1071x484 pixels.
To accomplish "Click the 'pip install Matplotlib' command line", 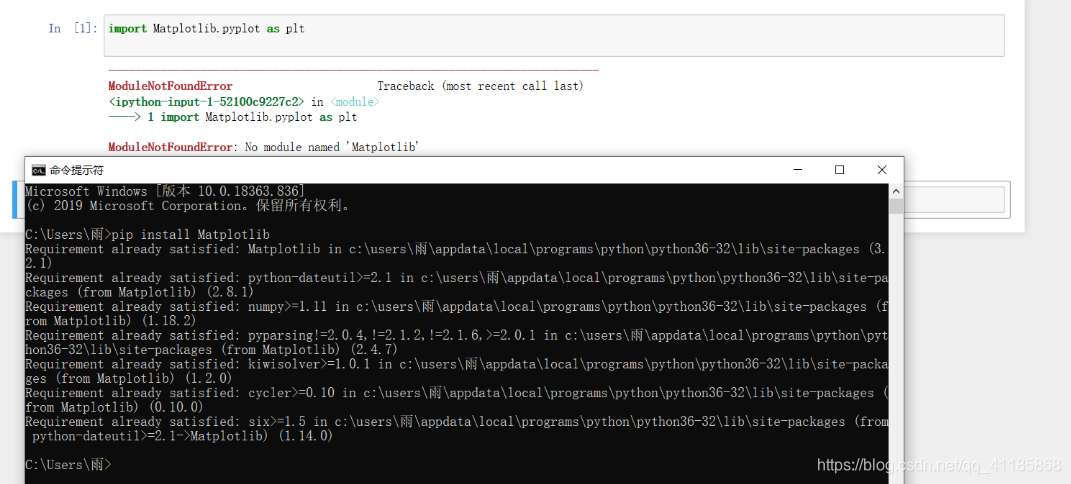I will [148, 234].
